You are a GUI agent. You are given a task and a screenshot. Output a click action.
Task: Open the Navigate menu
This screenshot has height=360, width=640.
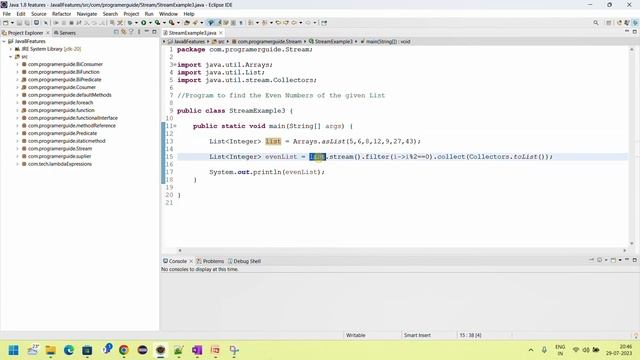pyautogui.click(x=87, y=14)
